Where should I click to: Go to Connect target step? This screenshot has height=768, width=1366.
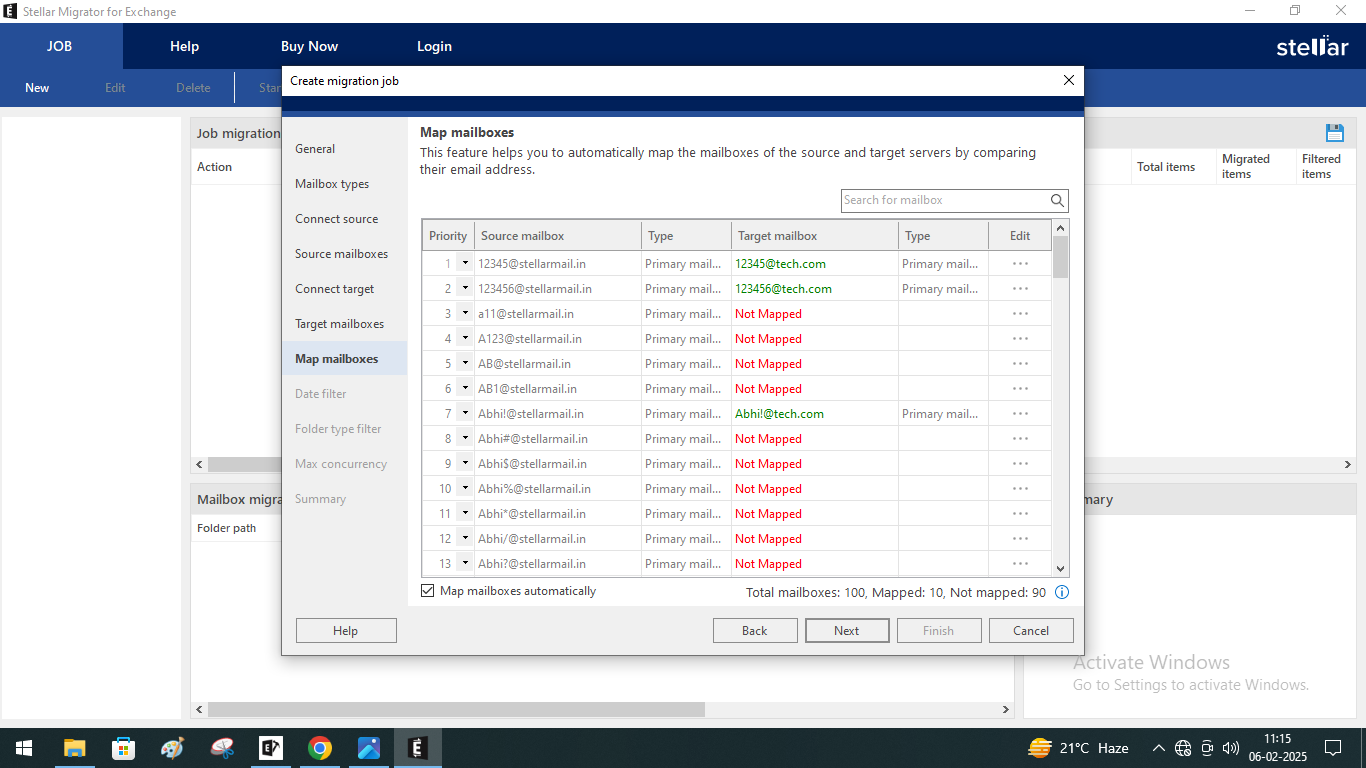pyautogui.click(x=334, y=289)
